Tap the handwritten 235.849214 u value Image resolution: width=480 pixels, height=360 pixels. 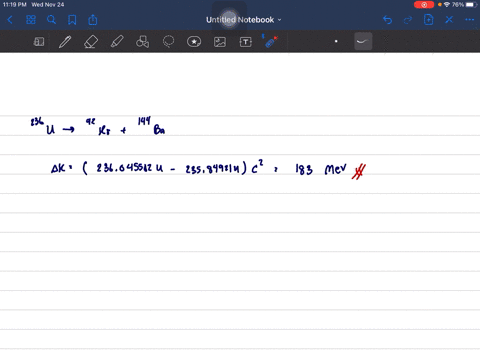point(212,168)
